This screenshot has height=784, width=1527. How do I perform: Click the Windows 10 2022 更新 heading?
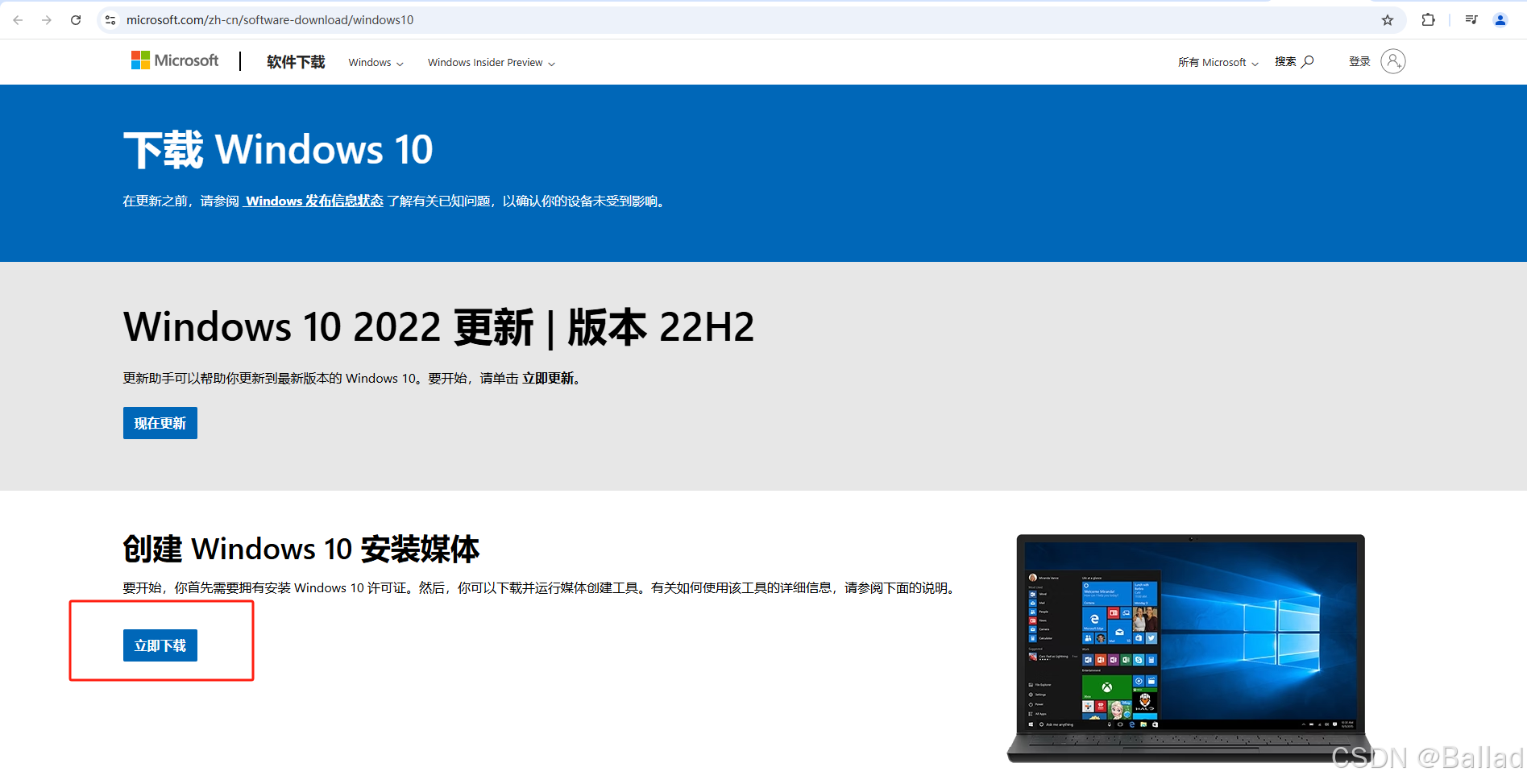pos(439,327)
